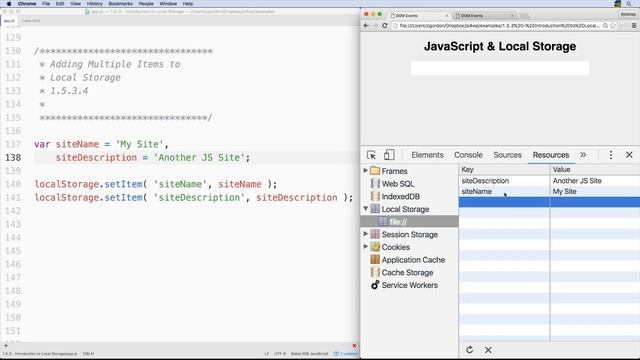
Task: Click the 'Another JS Site' value cell
Action: [595, 180]
